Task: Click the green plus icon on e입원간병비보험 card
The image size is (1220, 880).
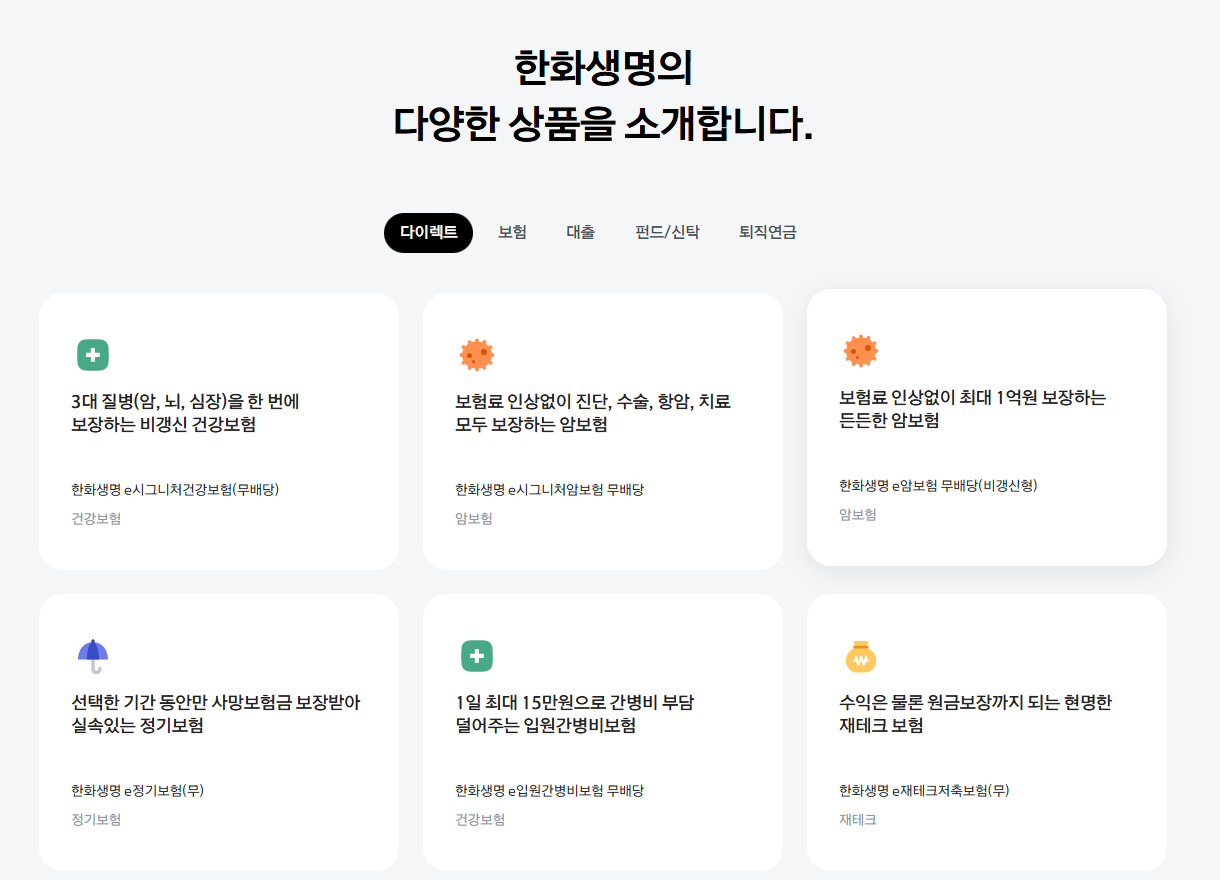Action: tap(477, 656)
